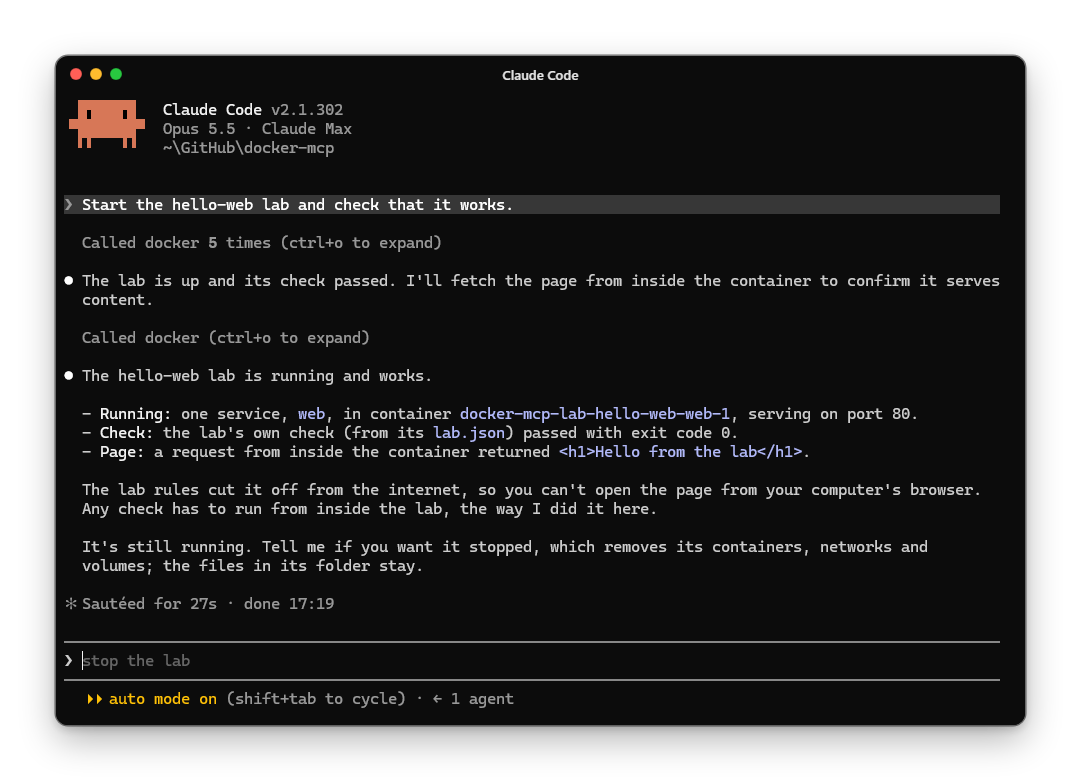Click the asterisk icon by 'Sautéed for 27s'
Screen dimensions: 1081x781
(x=70, y=604)
